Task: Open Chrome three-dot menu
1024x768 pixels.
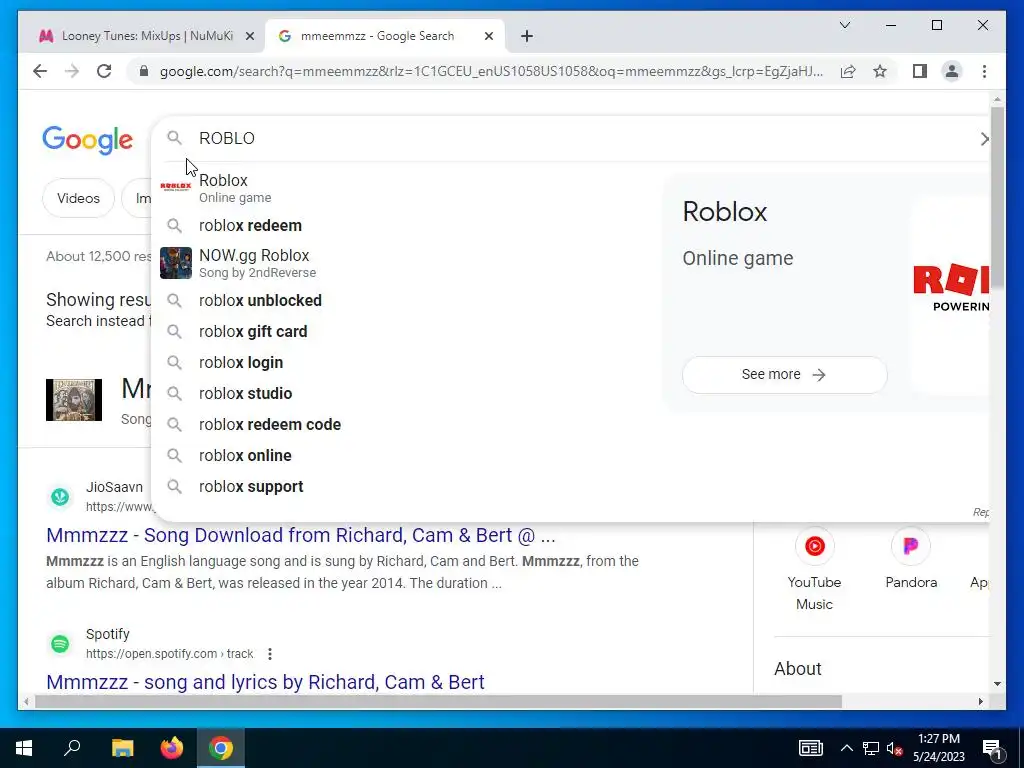Action: [984, 71]
